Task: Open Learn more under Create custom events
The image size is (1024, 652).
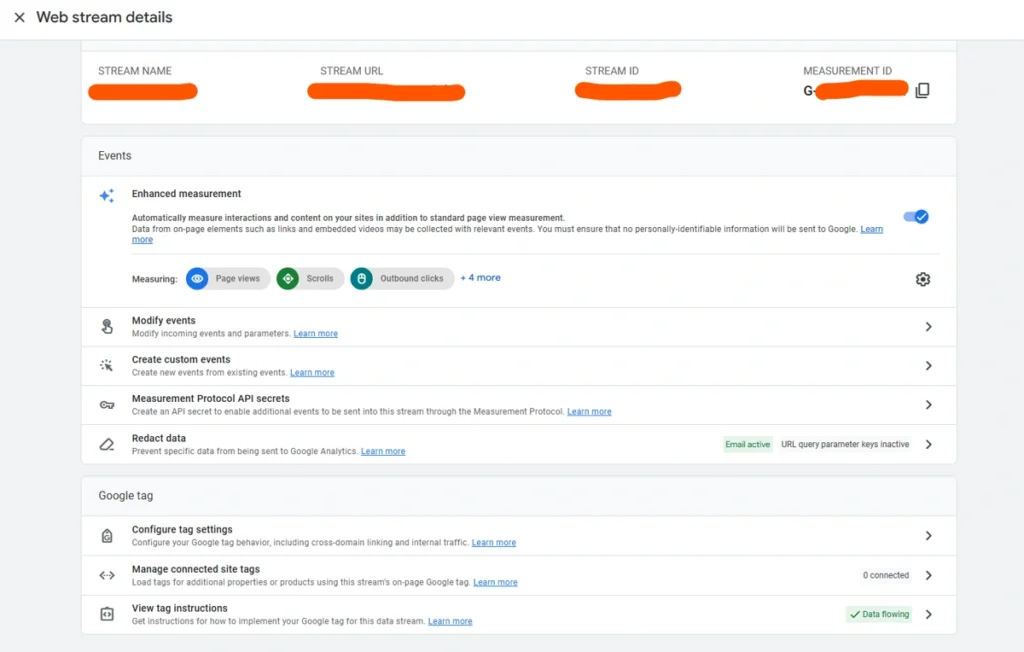Action: (x=312, y=372)
